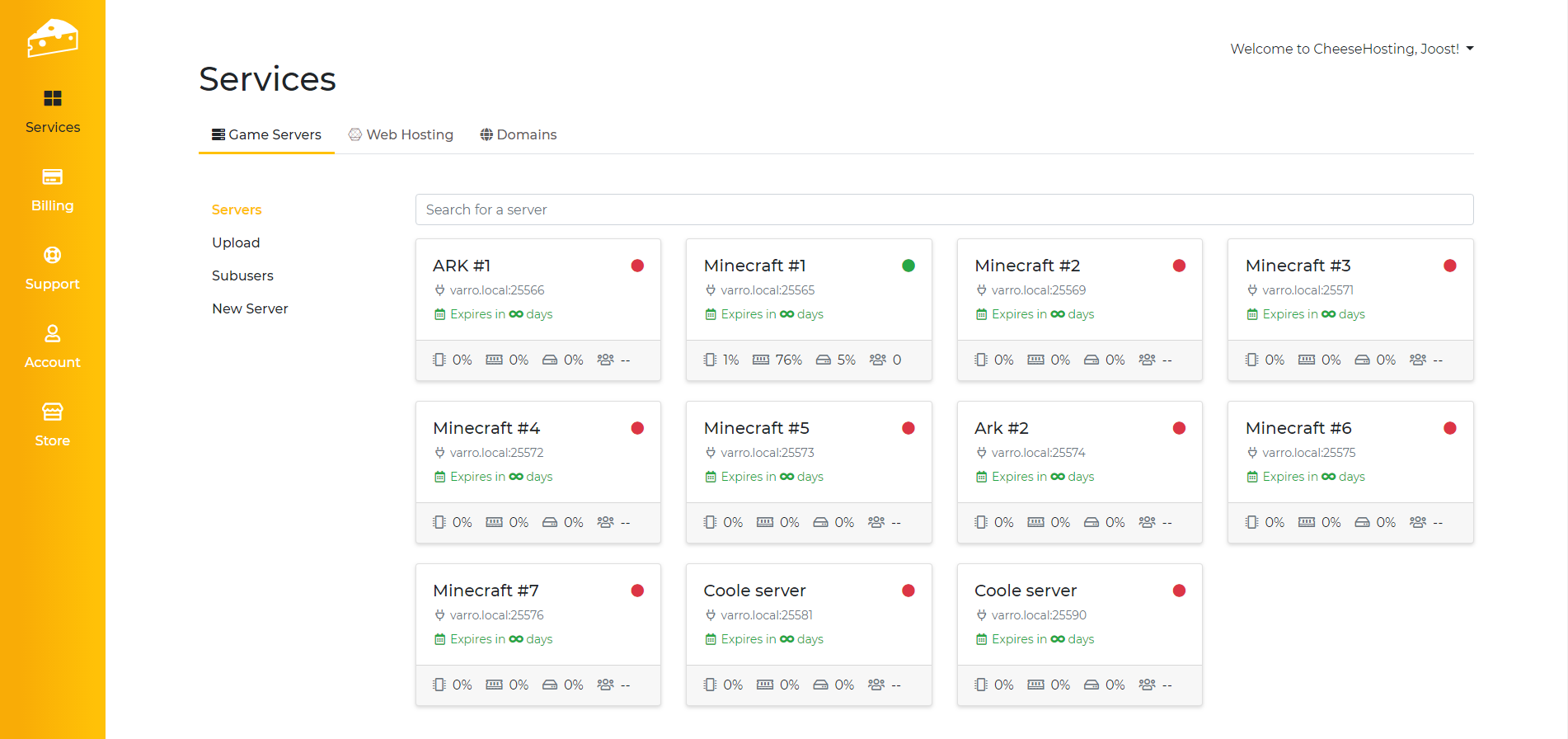Go to the Subusers section
The height and width of the screenshot is (739, 1568).
[x=242, y=275]
